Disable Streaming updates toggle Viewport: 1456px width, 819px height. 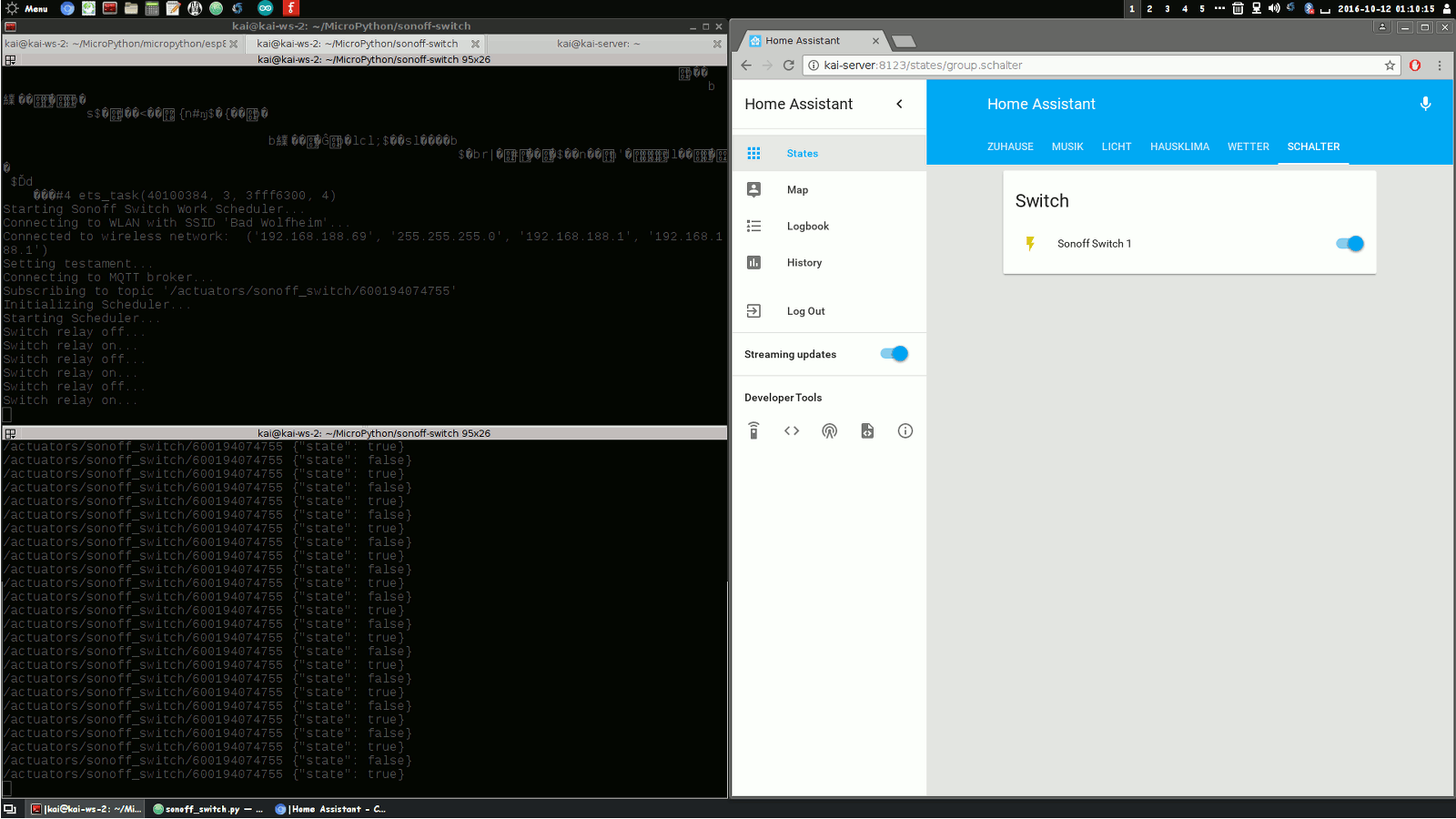coord(895,354)
